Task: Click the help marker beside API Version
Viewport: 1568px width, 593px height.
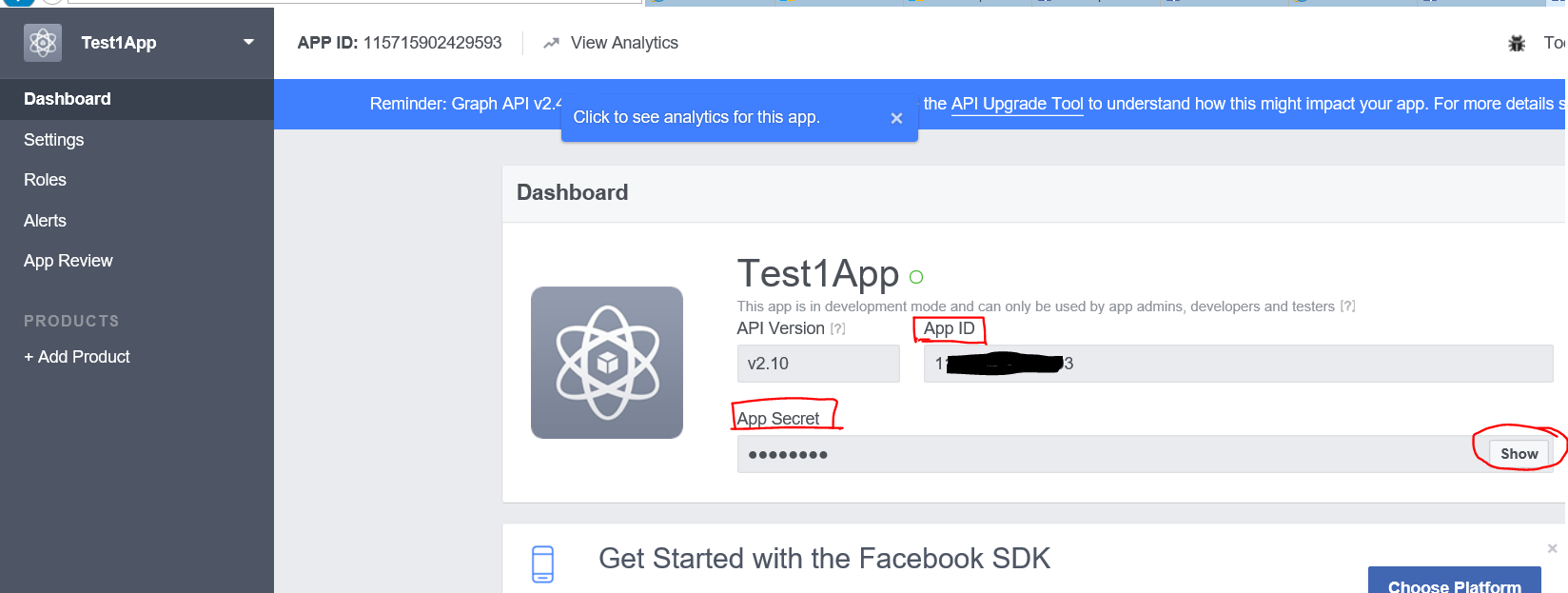Action: [837, 329]
